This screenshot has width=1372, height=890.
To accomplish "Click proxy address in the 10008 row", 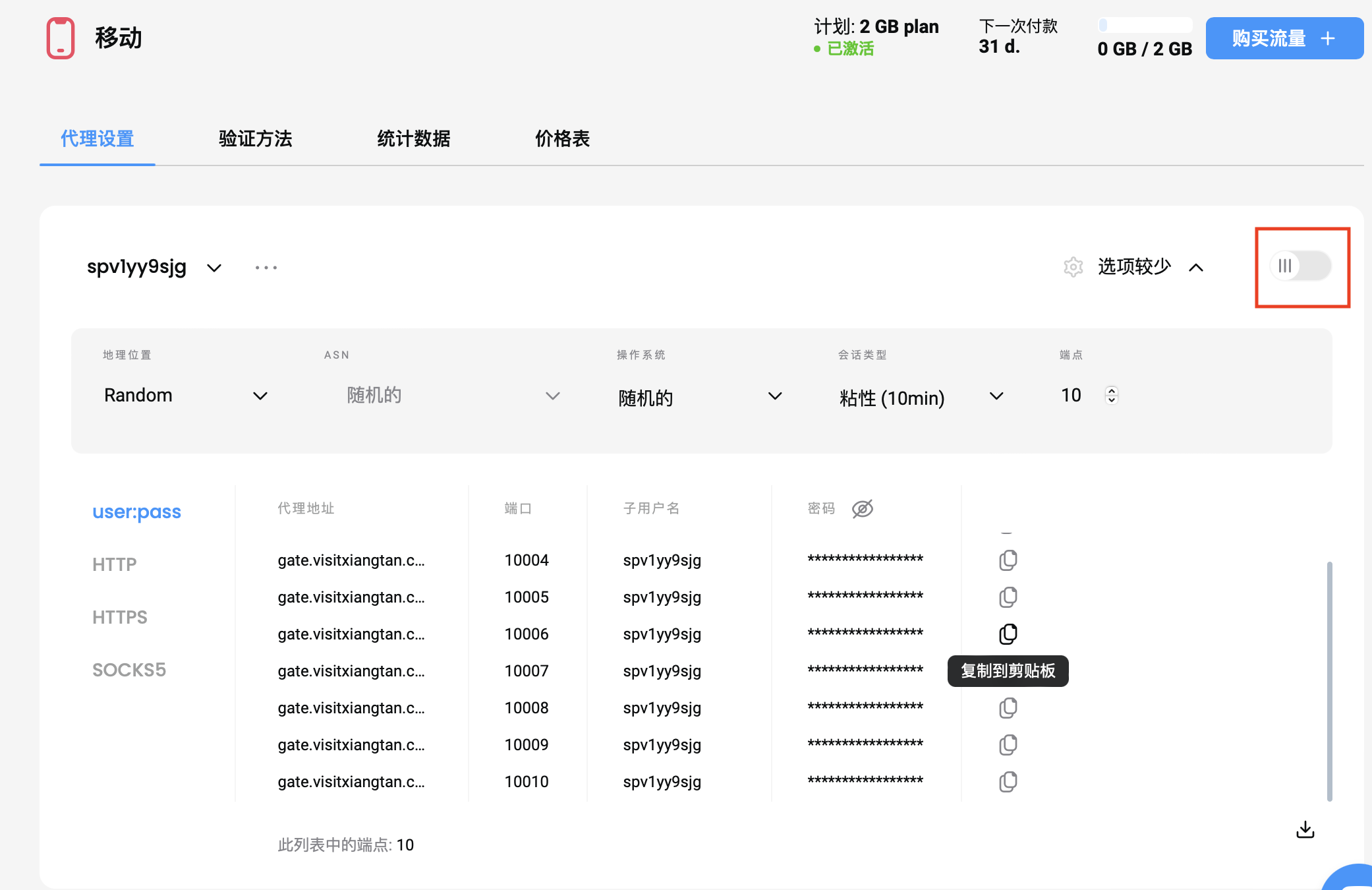I will pyautogui.click(x=351, y=708).
